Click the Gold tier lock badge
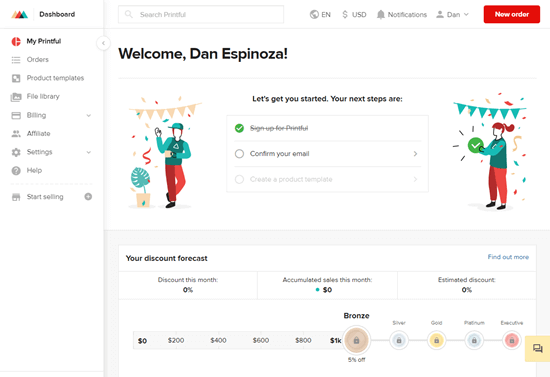This screenshot has width=550, height=377. [x=436, y=340]
